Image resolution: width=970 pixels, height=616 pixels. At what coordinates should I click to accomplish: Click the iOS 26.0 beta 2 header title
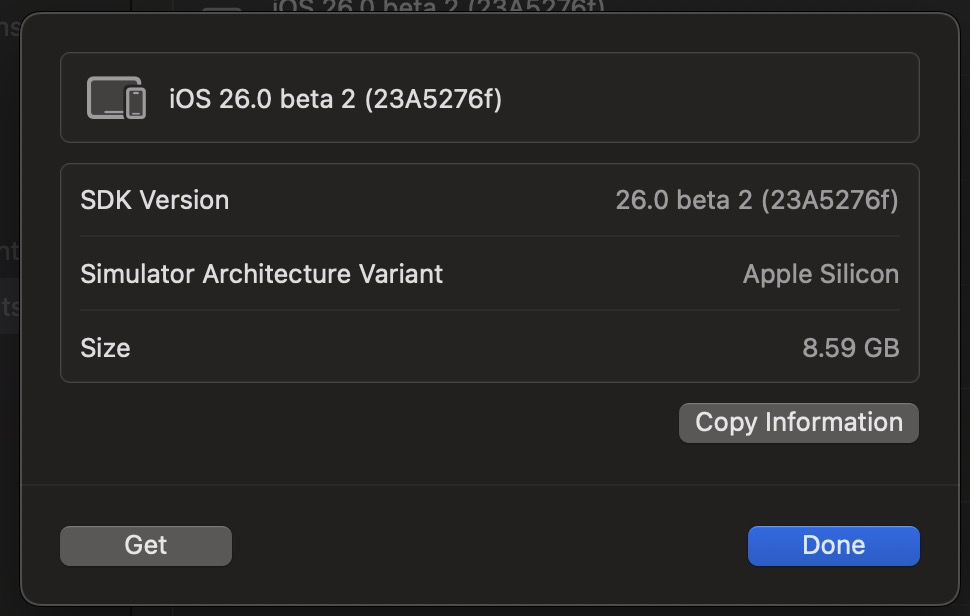point(336,99)
